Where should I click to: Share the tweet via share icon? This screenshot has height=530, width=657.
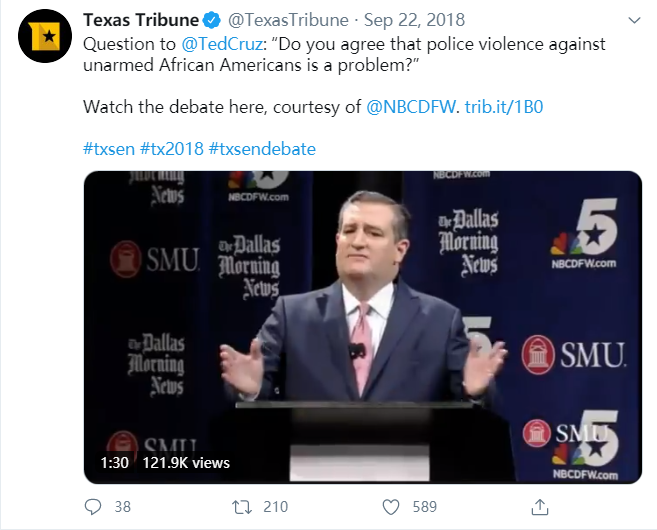pos(539,507)
